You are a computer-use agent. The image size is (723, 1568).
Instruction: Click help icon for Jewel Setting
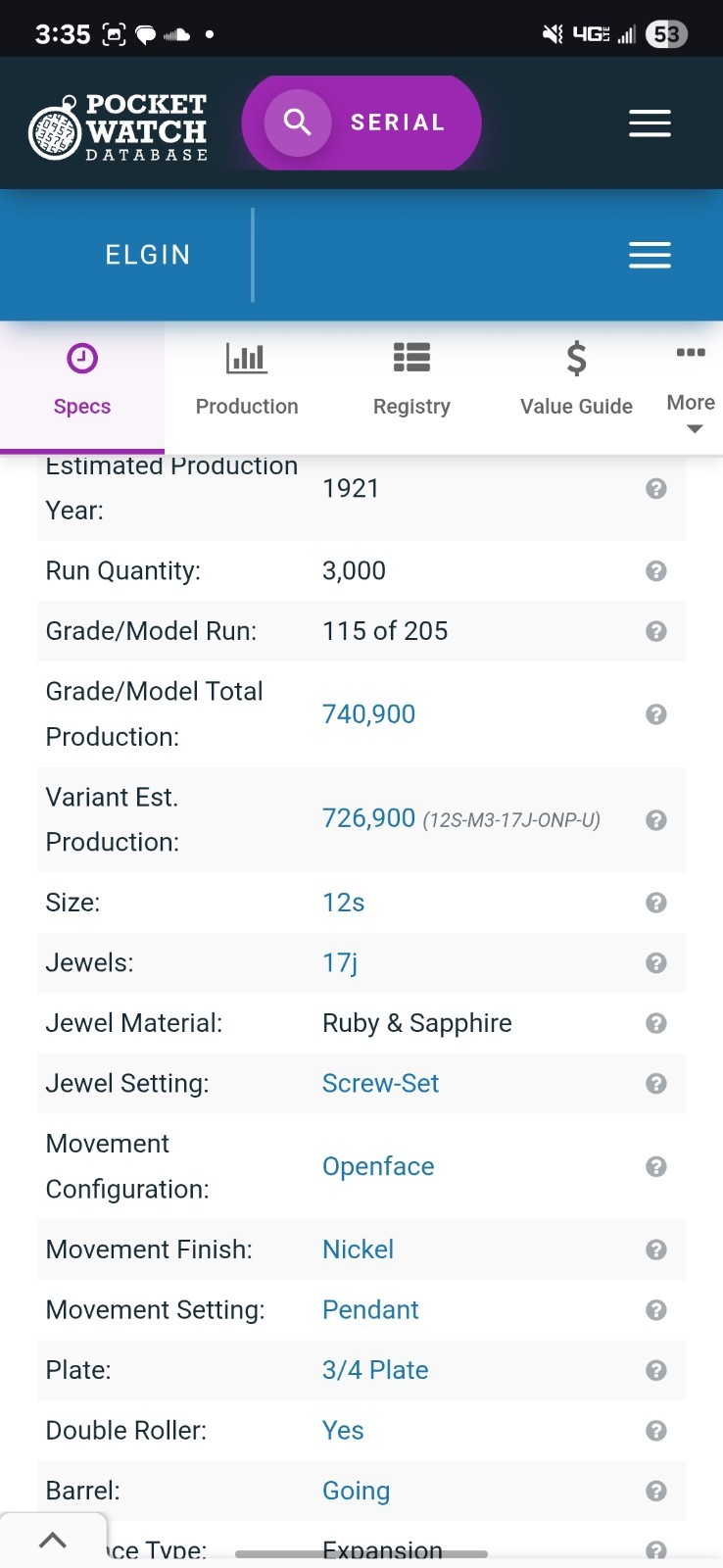pyautogui.click(x=656, y=1084)
